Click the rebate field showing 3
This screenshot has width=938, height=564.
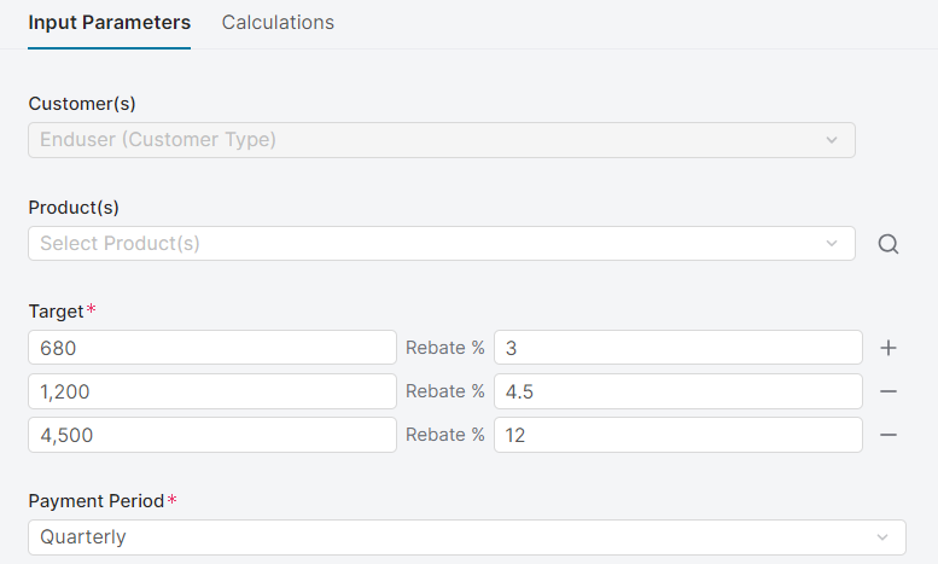click(678, 348)
